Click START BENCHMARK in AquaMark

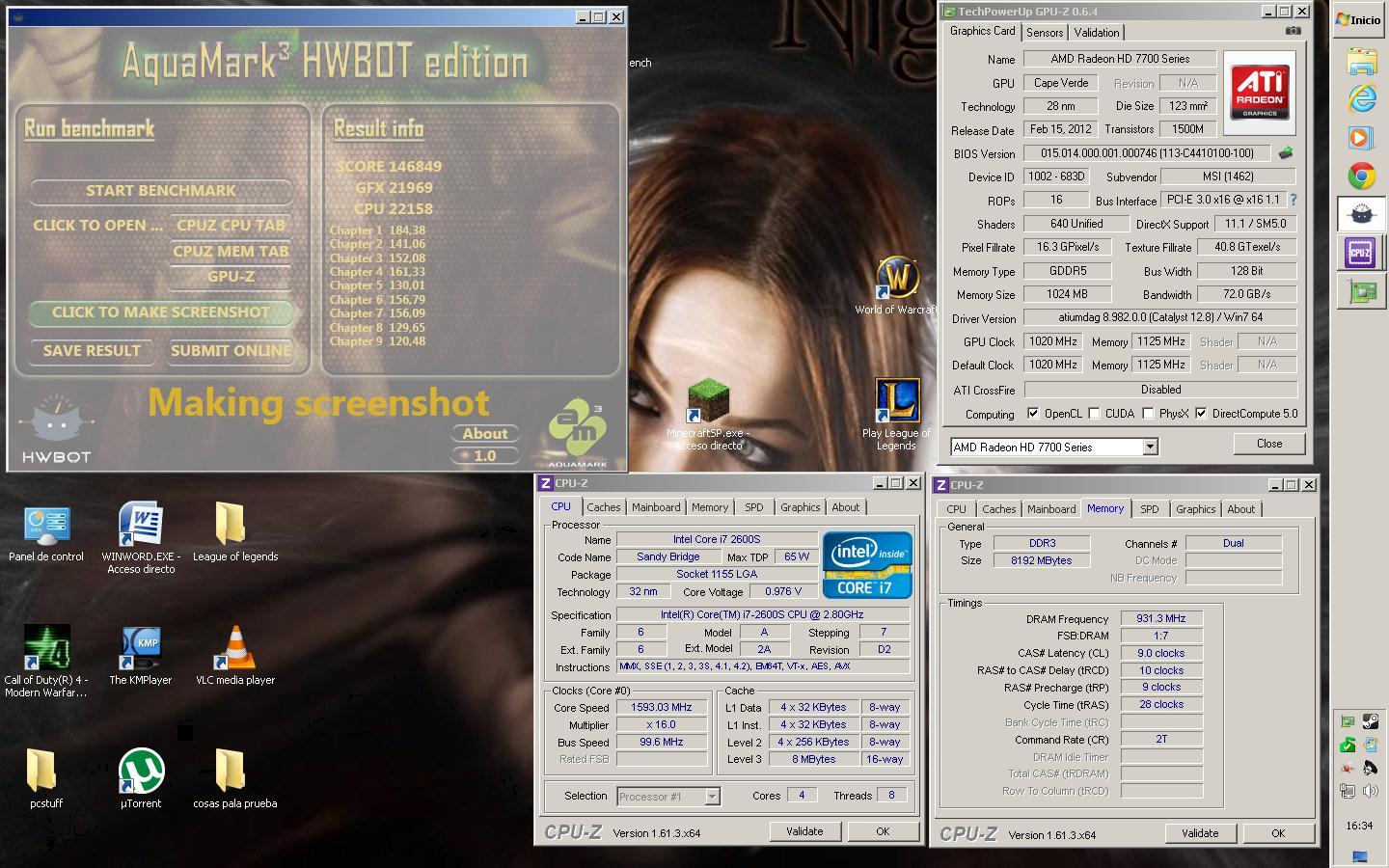point(161,191)
